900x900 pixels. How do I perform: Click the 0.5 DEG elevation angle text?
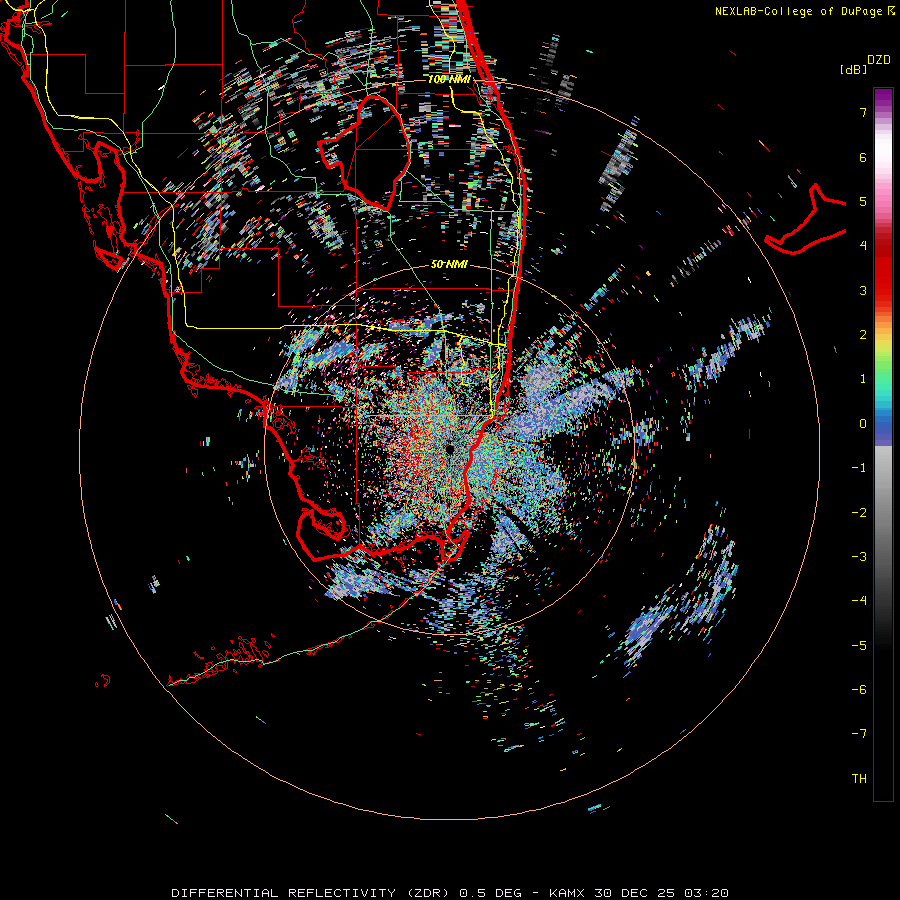(x=490, y=893)
